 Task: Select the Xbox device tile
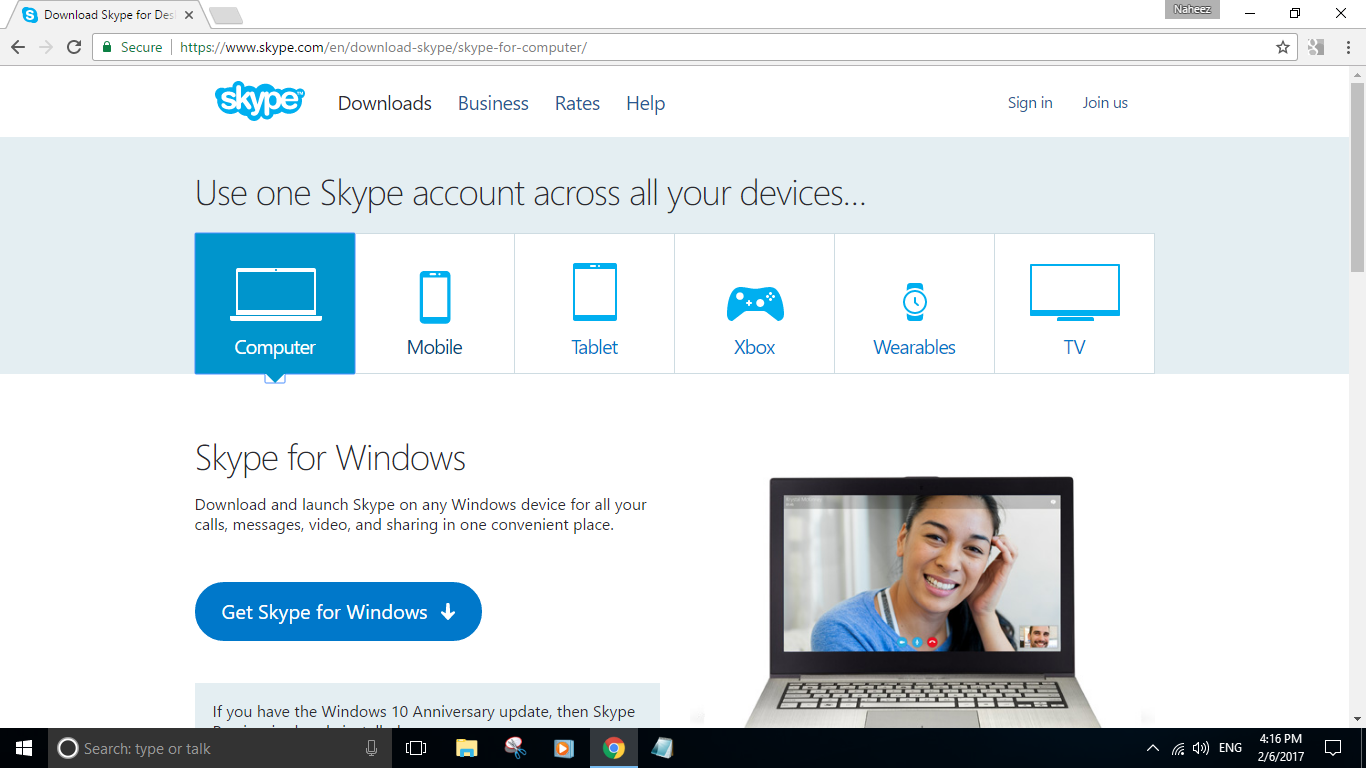(755, 303)
